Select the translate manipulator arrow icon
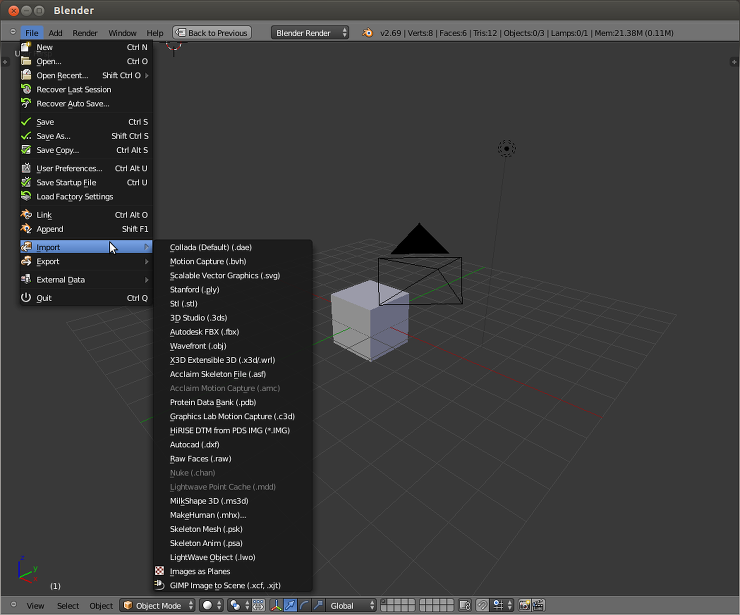Screen dimensions: 740x615 point(290,606)
